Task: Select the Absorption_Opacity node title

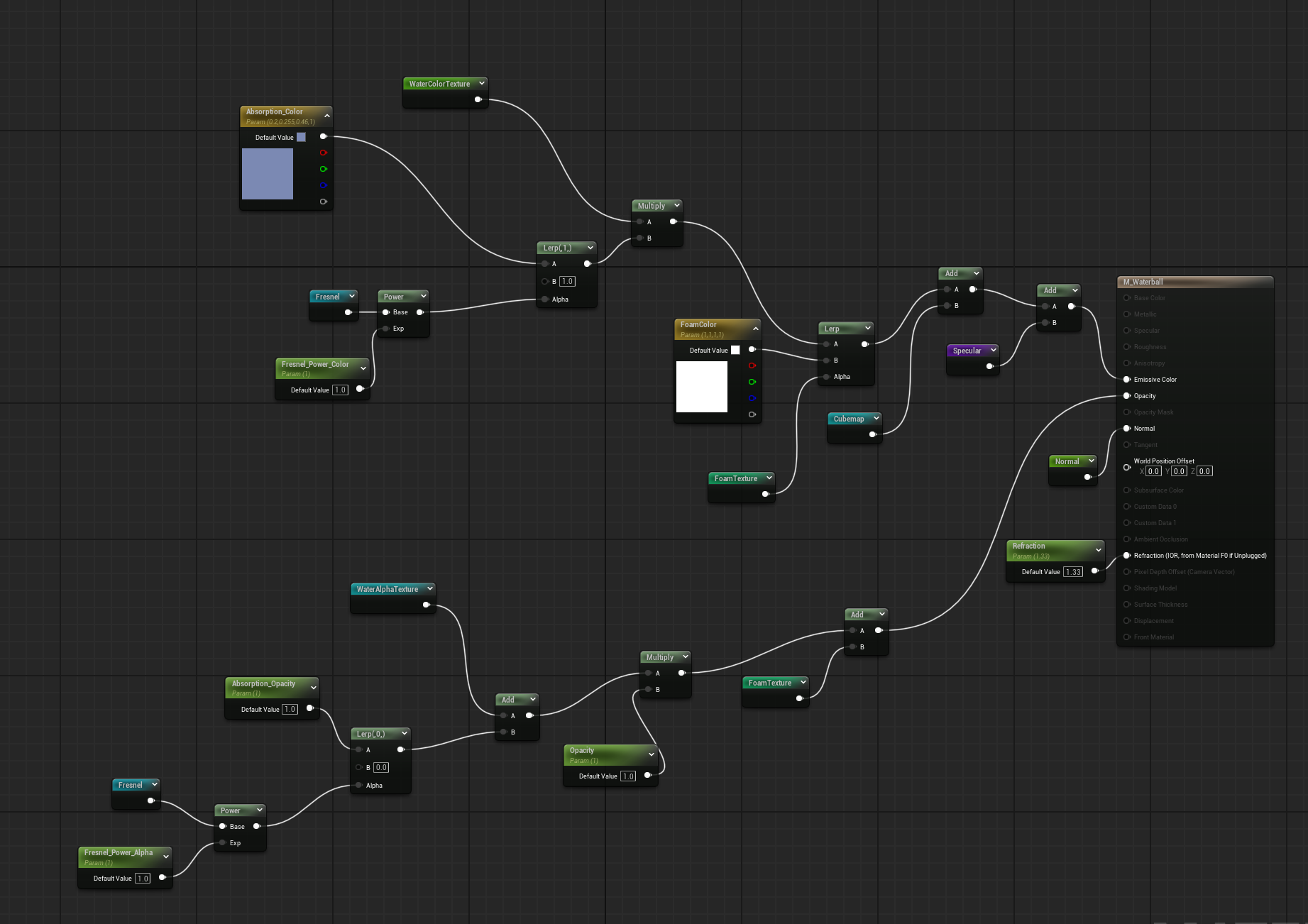Action: pos(263,683)
